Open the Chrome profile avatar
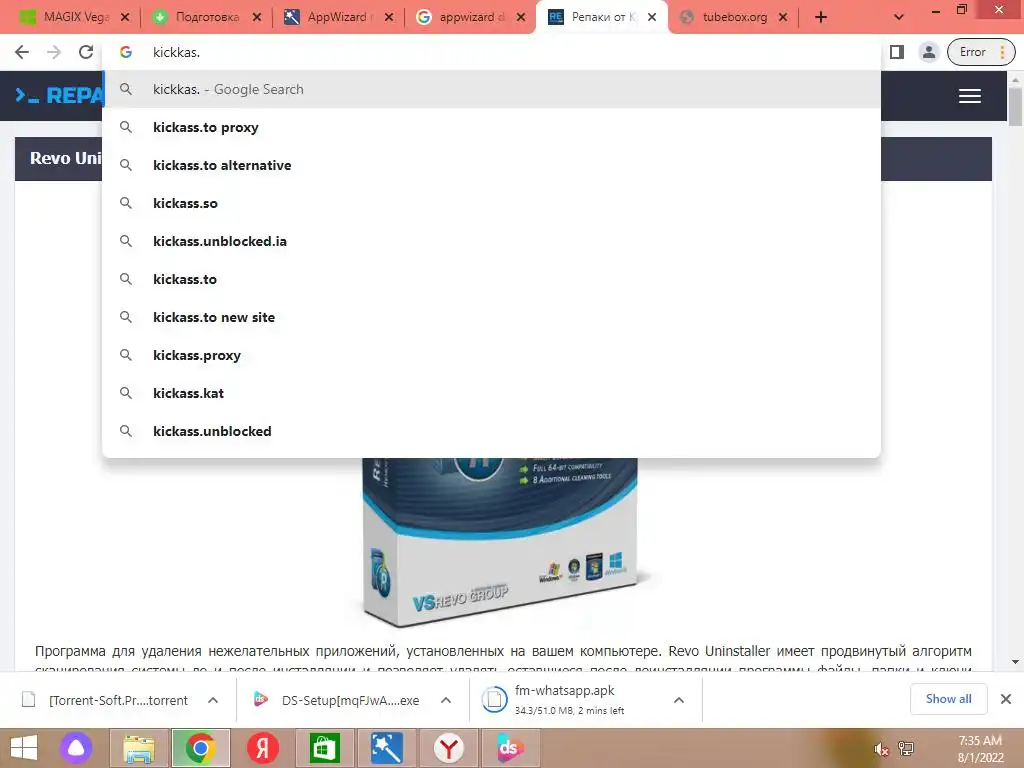This screenshot has width=1024, height=768. [x=928, y=52]
